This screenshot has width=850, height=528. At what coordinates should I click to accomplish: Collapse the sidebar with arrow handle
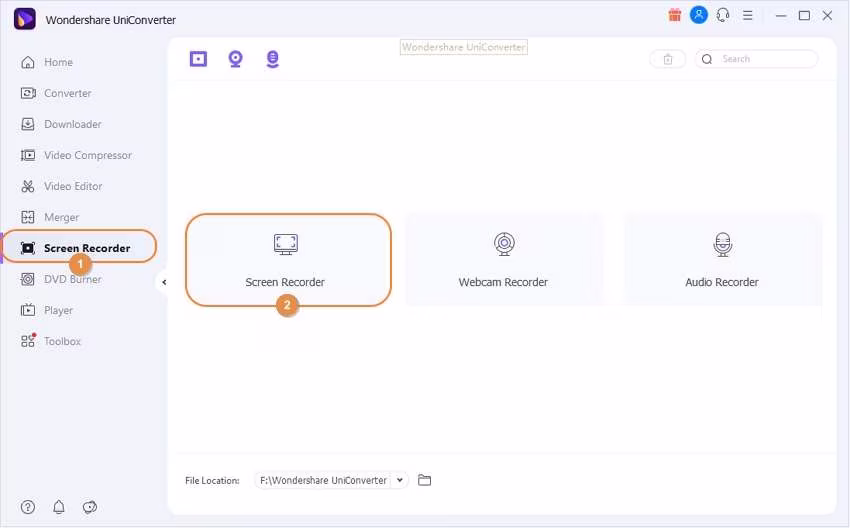(x=164, y=282)
